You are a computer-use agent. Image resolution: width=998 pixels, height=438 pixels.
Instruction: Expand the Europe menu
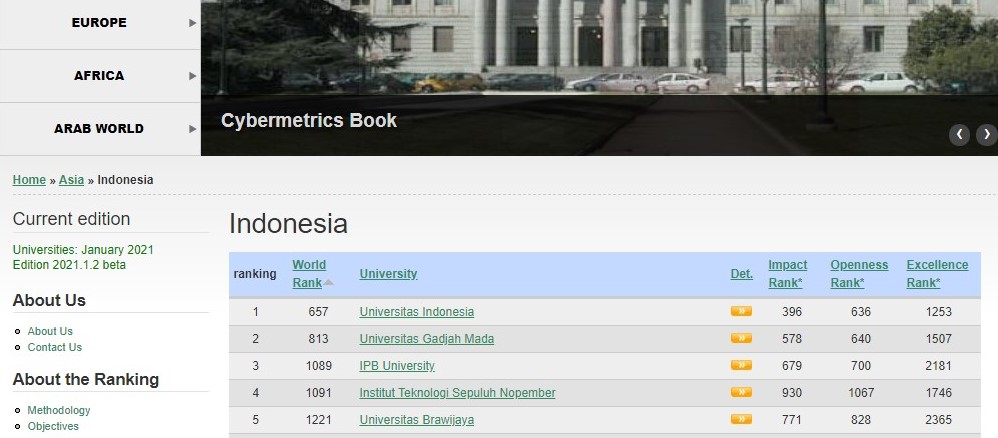pos(100,23)
